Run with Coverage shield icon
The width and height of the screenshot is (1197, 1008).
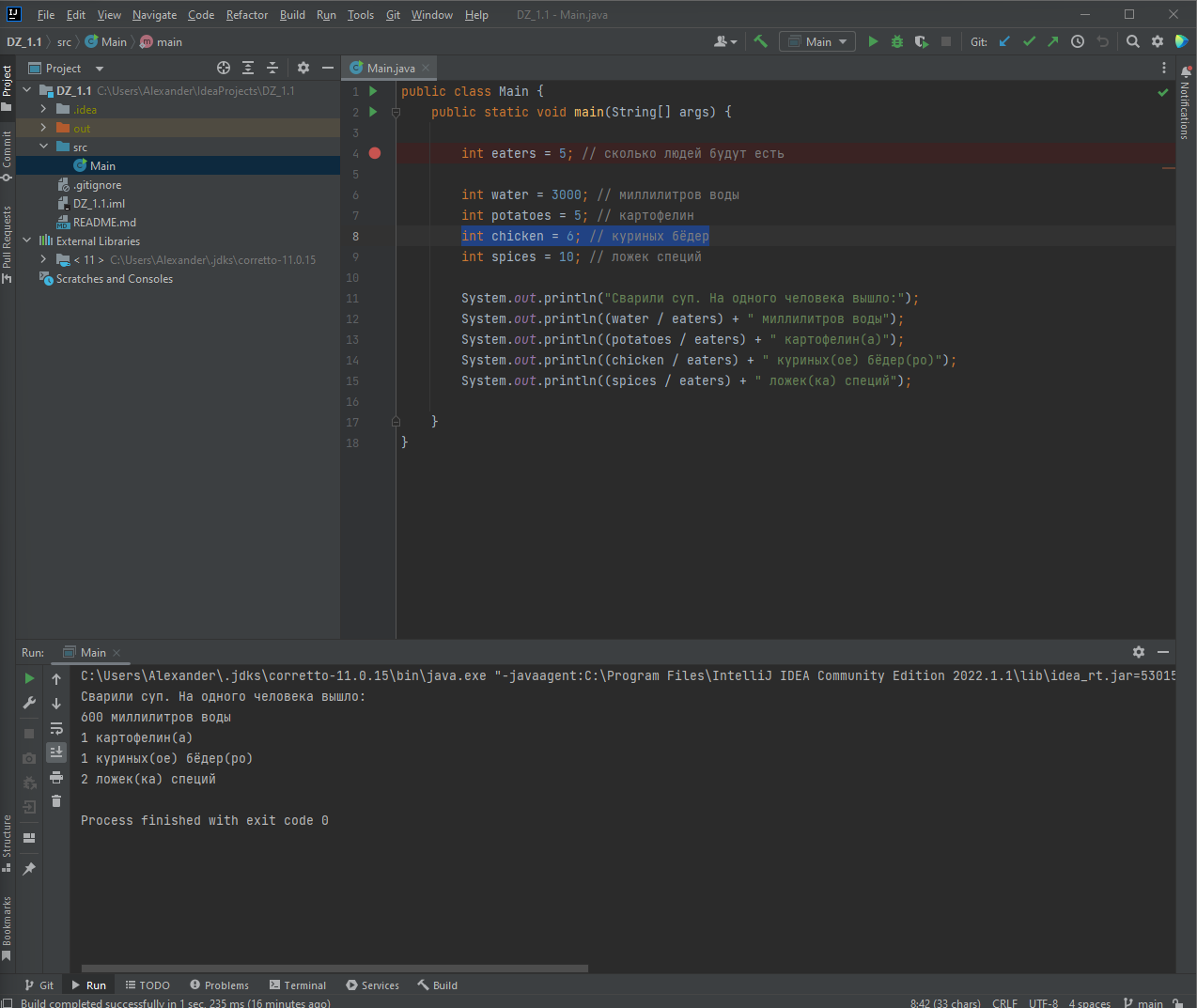click(x=922, y=41)
